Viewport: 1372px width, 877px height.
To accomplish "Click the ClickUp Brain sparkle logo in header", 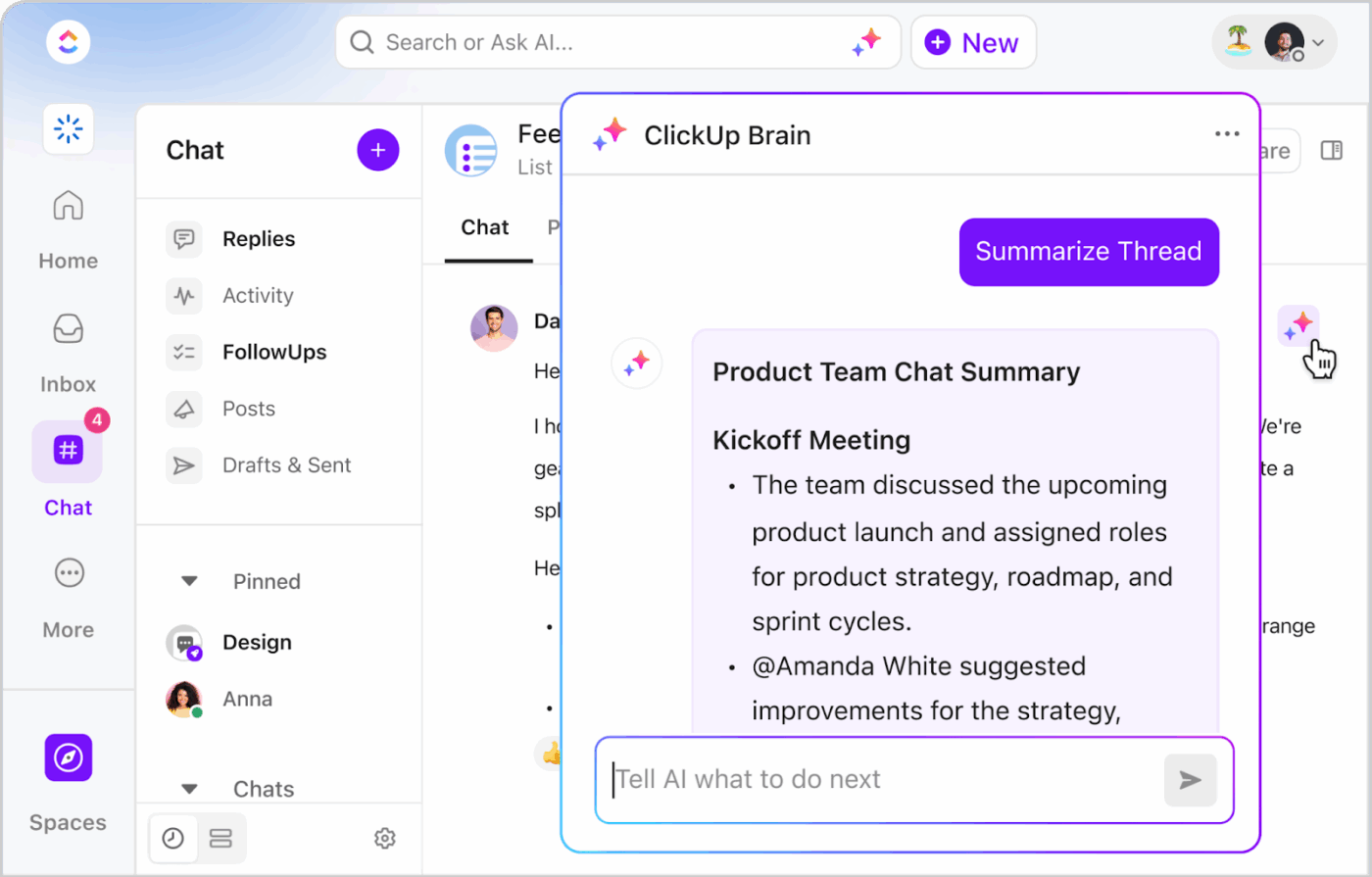I will pyautogui.click(x=610, y=134).
